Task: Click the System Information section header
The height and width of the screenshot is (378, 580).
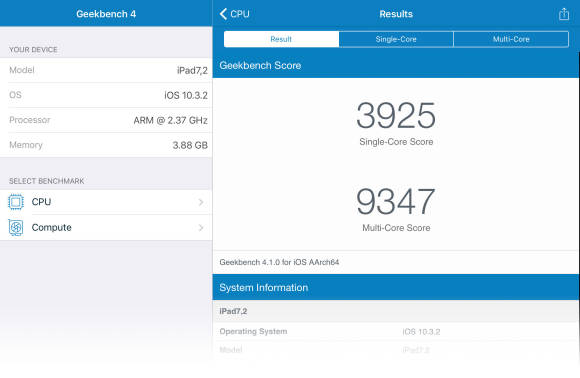Action: pos(396,287)
